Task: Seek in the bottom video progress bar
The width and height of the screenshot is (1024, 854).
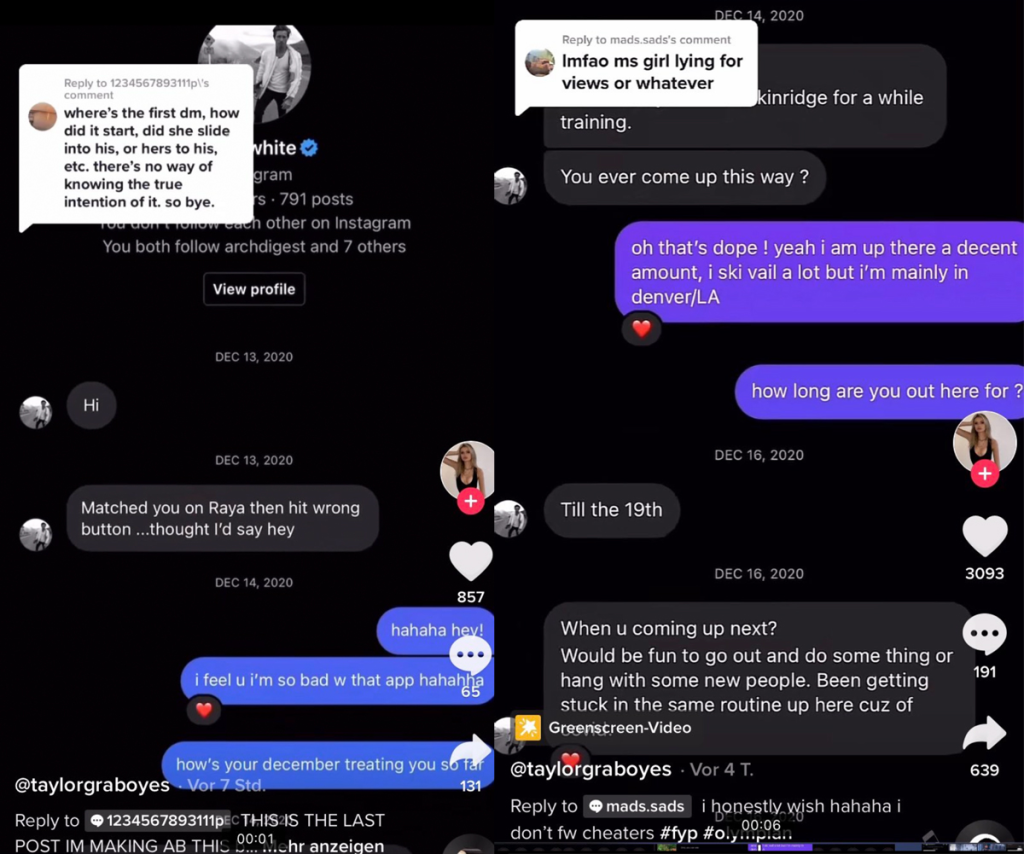Action: pyautogui.click(x=759, y=847)
